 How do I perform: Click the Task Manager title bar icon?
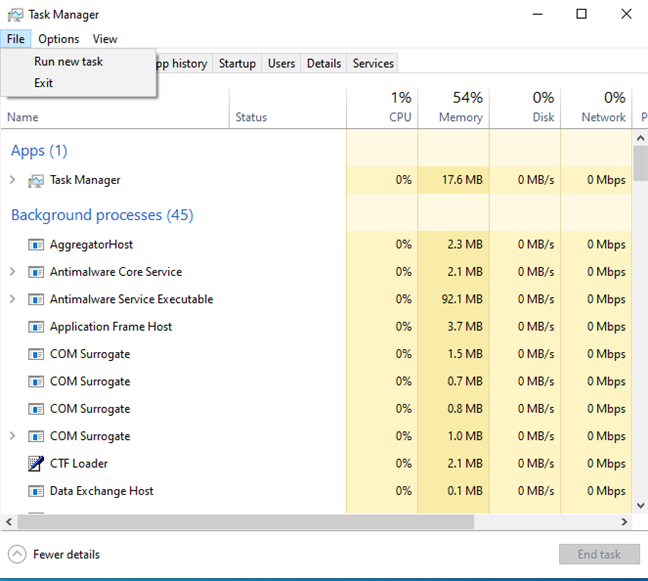(15, 15)
